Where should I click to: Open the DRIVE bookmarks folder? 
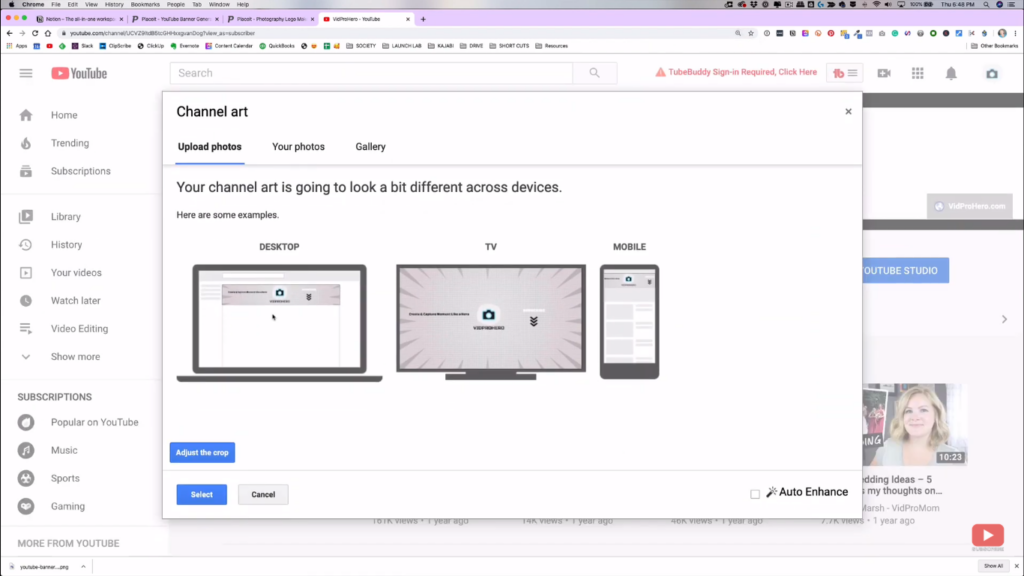(472, 46)
